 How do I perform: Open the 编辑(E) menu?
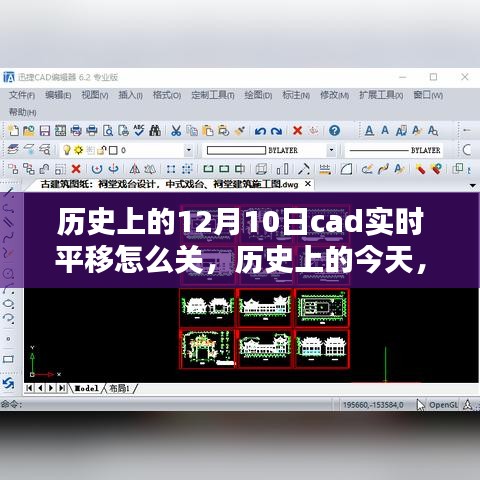tap(58, 95)
